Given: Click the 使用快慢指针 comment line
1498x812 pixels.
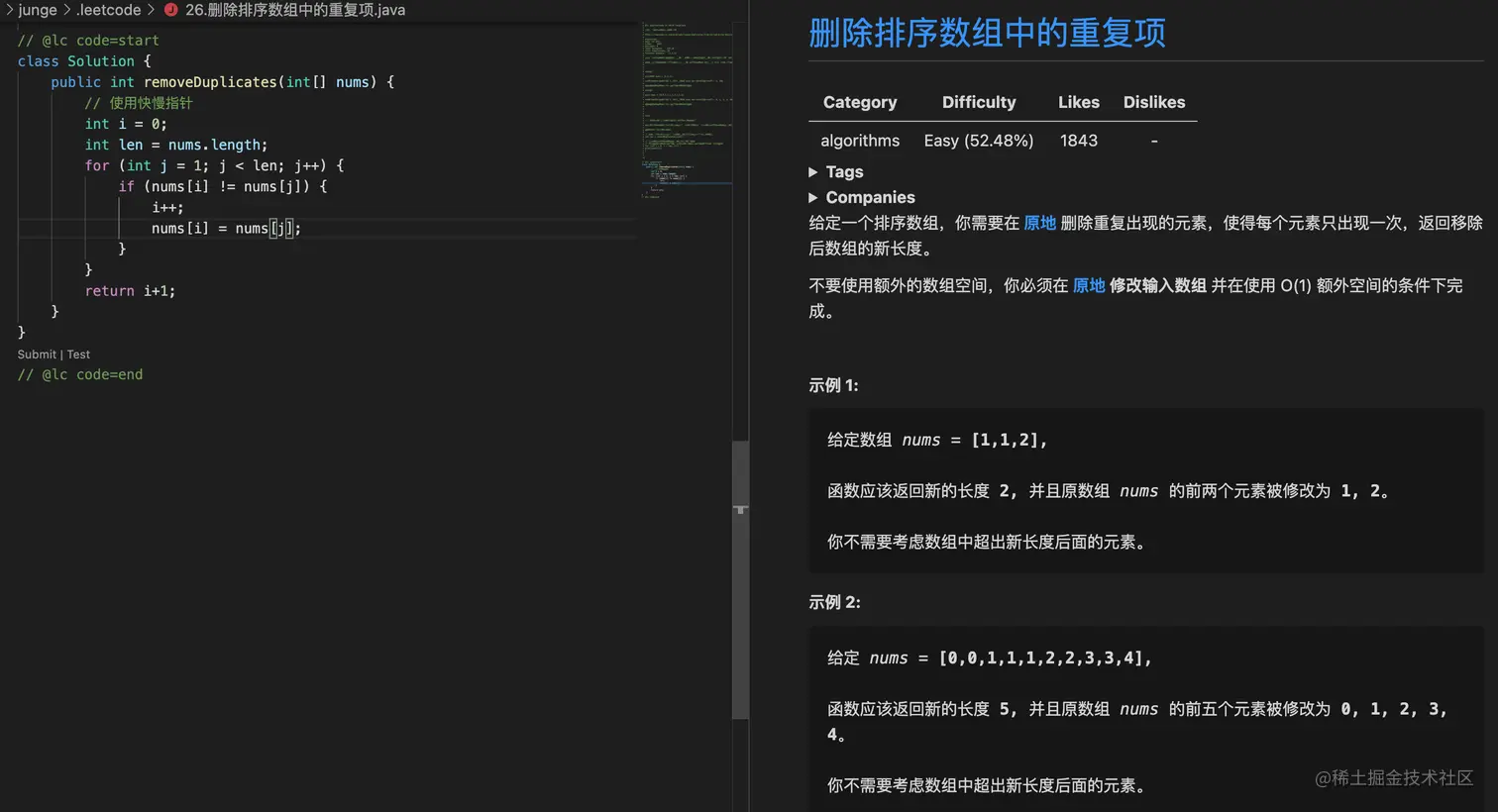Looking at the screenshot, I should [x=139, y=103].
